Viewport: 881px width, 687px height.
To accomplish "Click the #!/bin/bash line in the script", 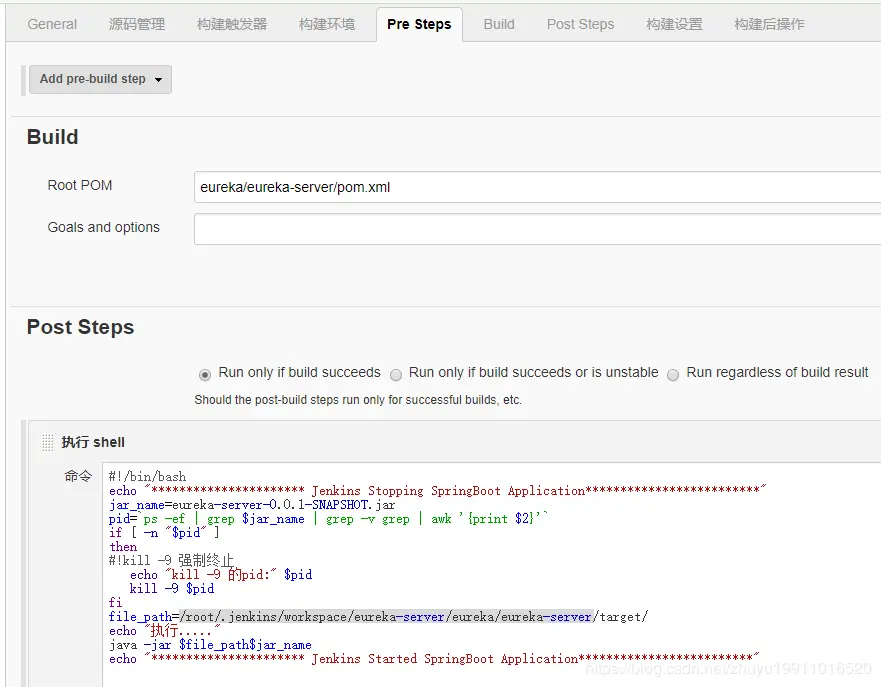I will pos(147,476).
